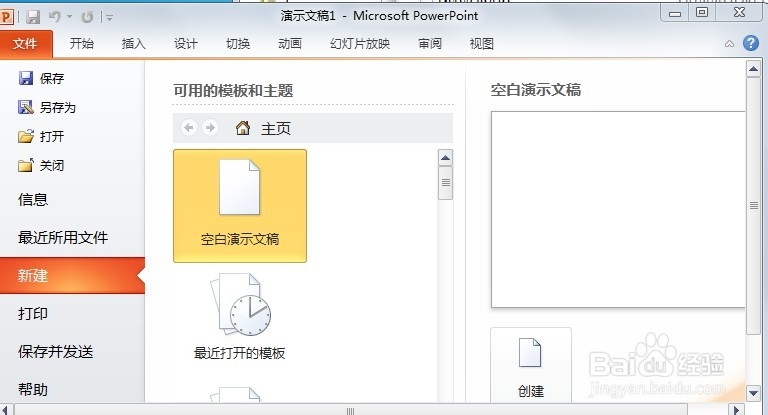Select the 空白演示文稿 template tile

240,206
